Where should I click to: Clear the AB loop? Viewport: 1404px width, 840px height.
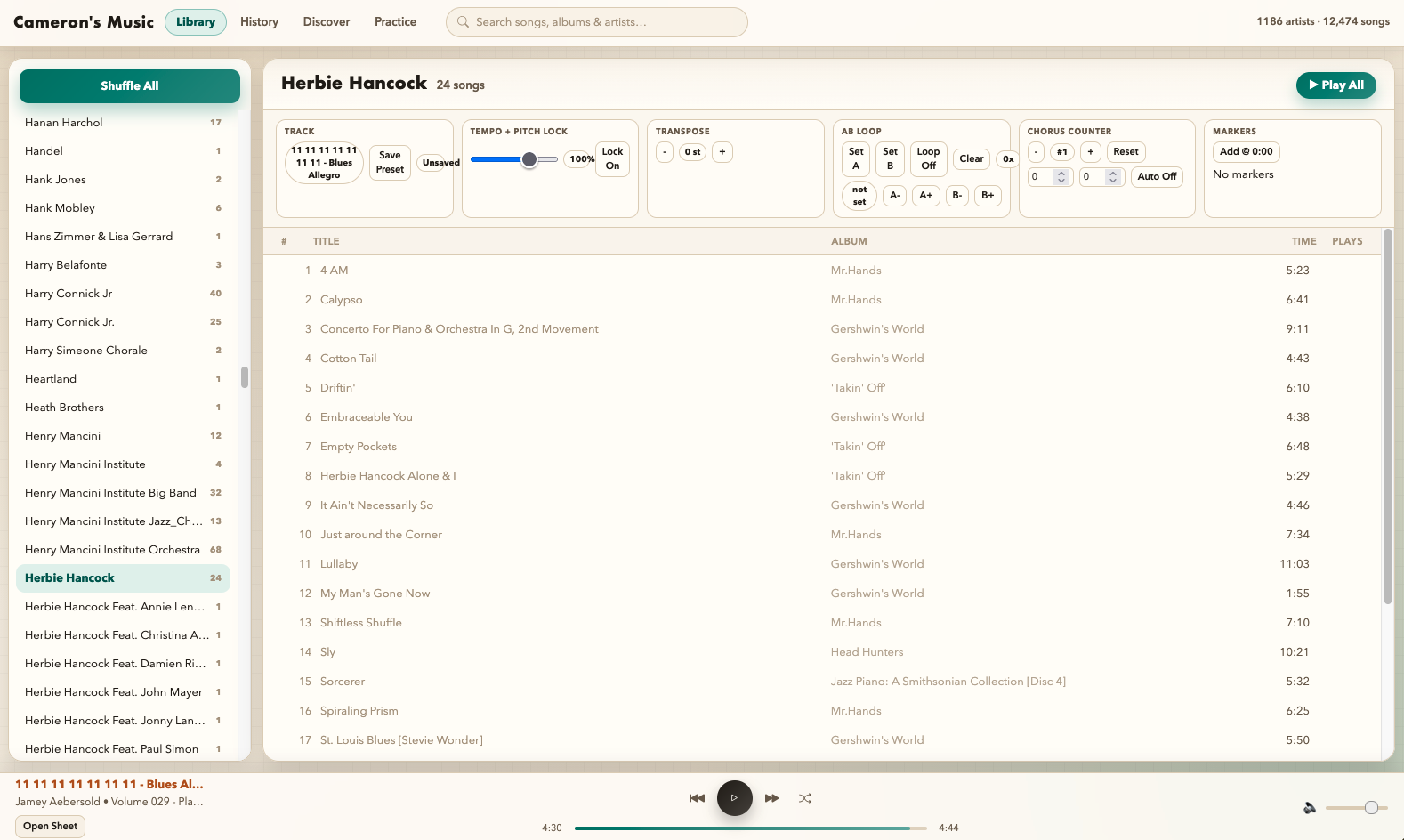click(972, 159)
